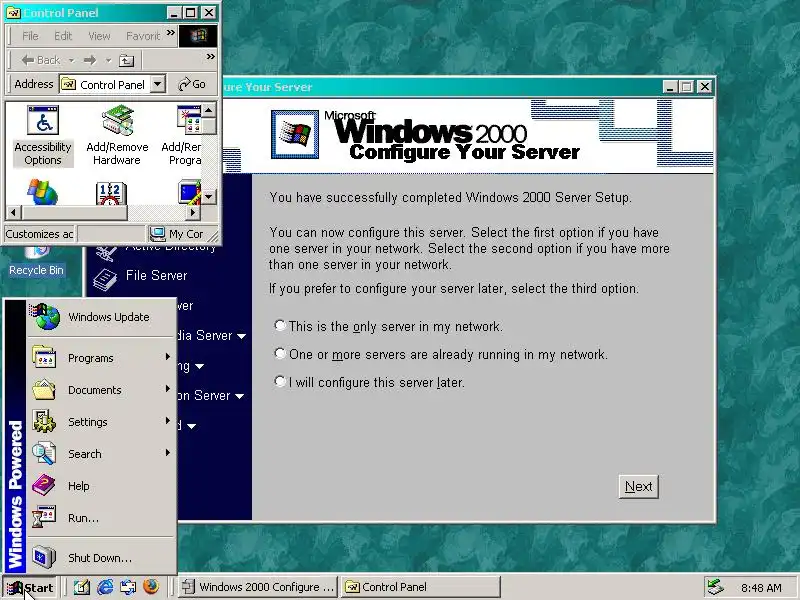Viewport: 800px width, 600px height.
Task: Switch to Control Panel taskbar button
Action: coord(420,587)
